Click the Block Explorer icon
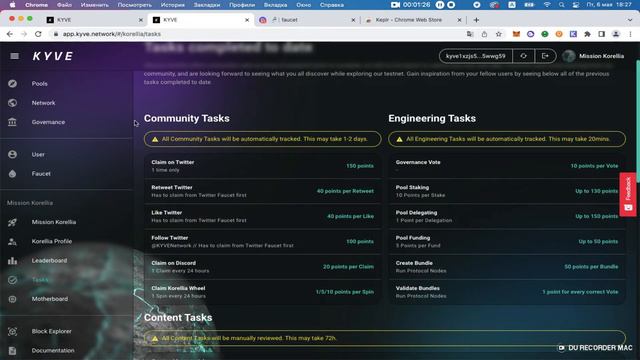Screen dimensions: 640x360 (x=13, y=331)
